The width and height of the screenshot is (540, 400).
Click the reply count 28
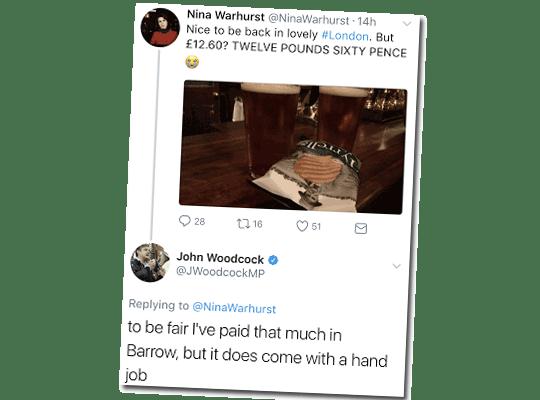click(200, 222)
